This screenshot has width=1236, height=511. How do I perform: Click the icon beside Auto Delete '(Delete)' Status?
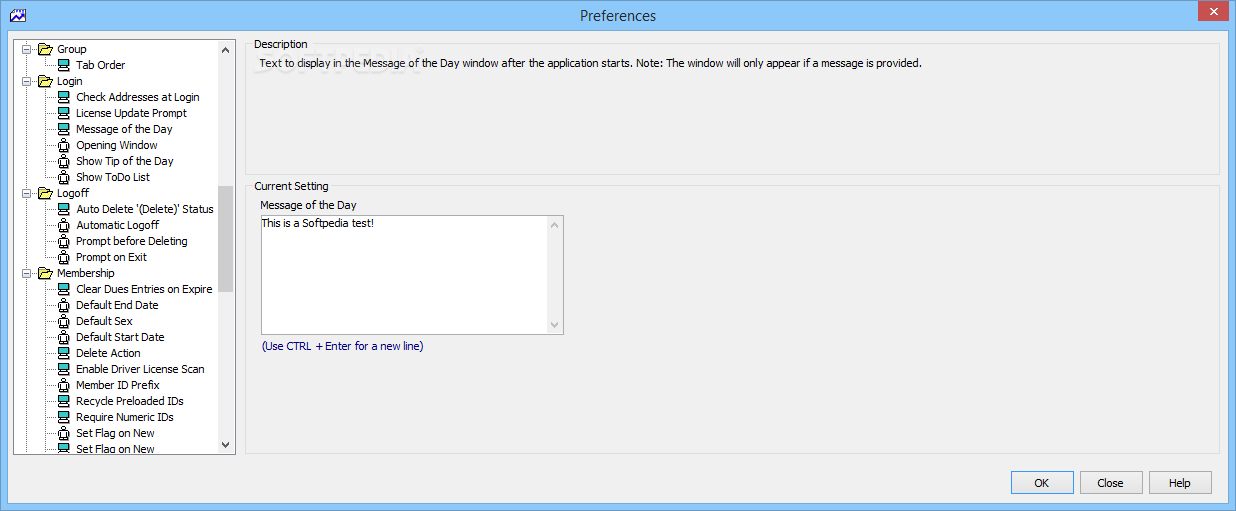tap(64, 209)
